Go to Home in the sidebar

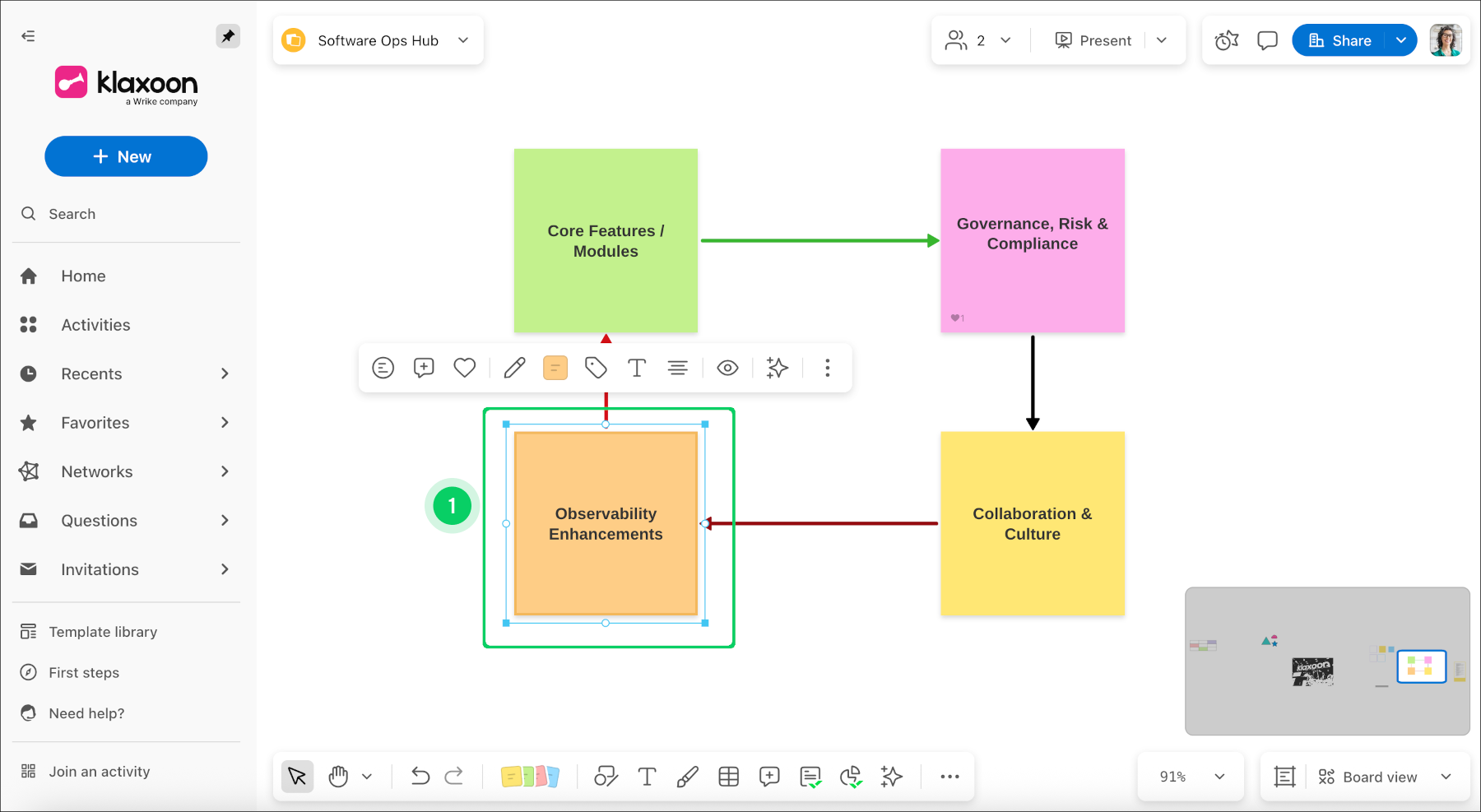[x=83, y=276]
